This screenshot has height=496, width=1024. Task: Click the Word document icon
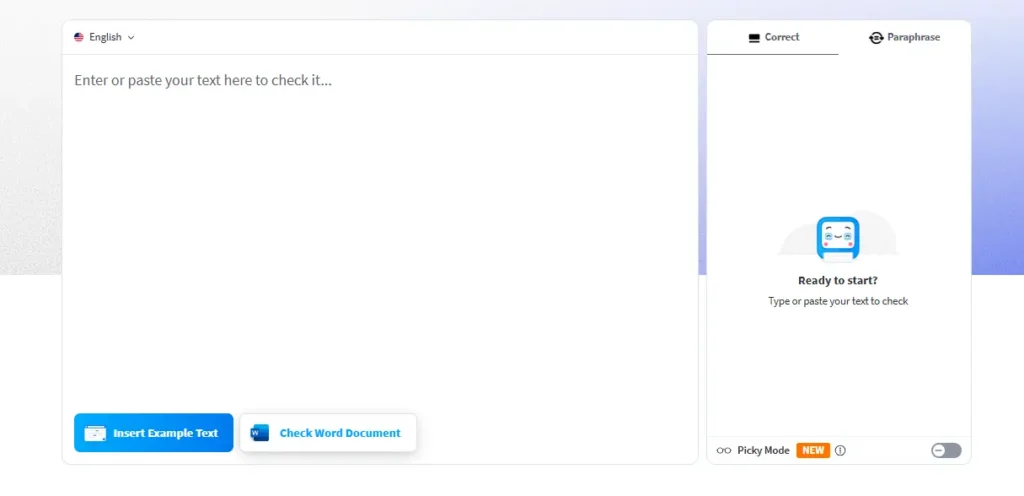point(259,433)
